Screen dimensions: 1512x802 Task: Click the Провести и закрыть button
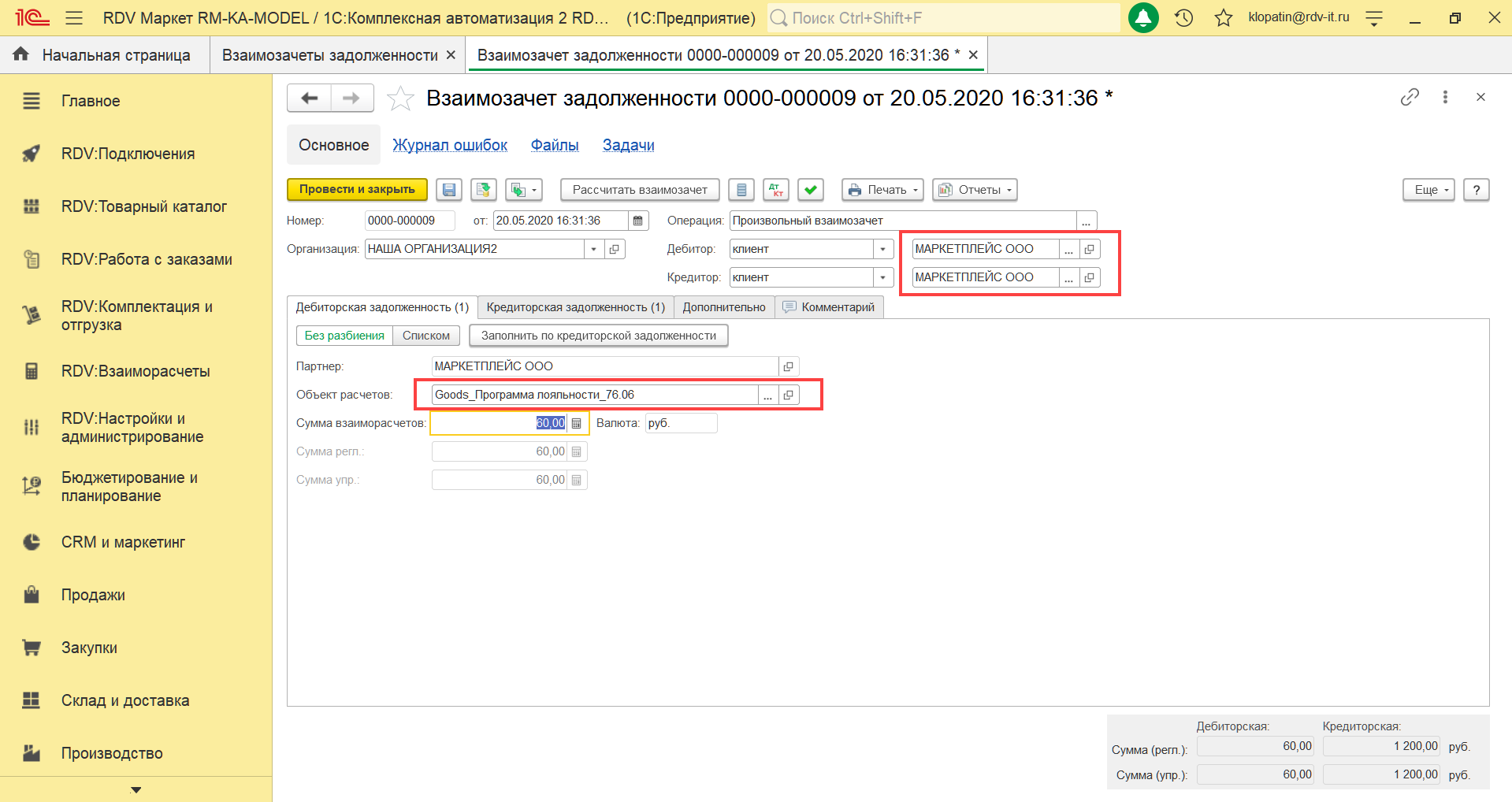357,190
